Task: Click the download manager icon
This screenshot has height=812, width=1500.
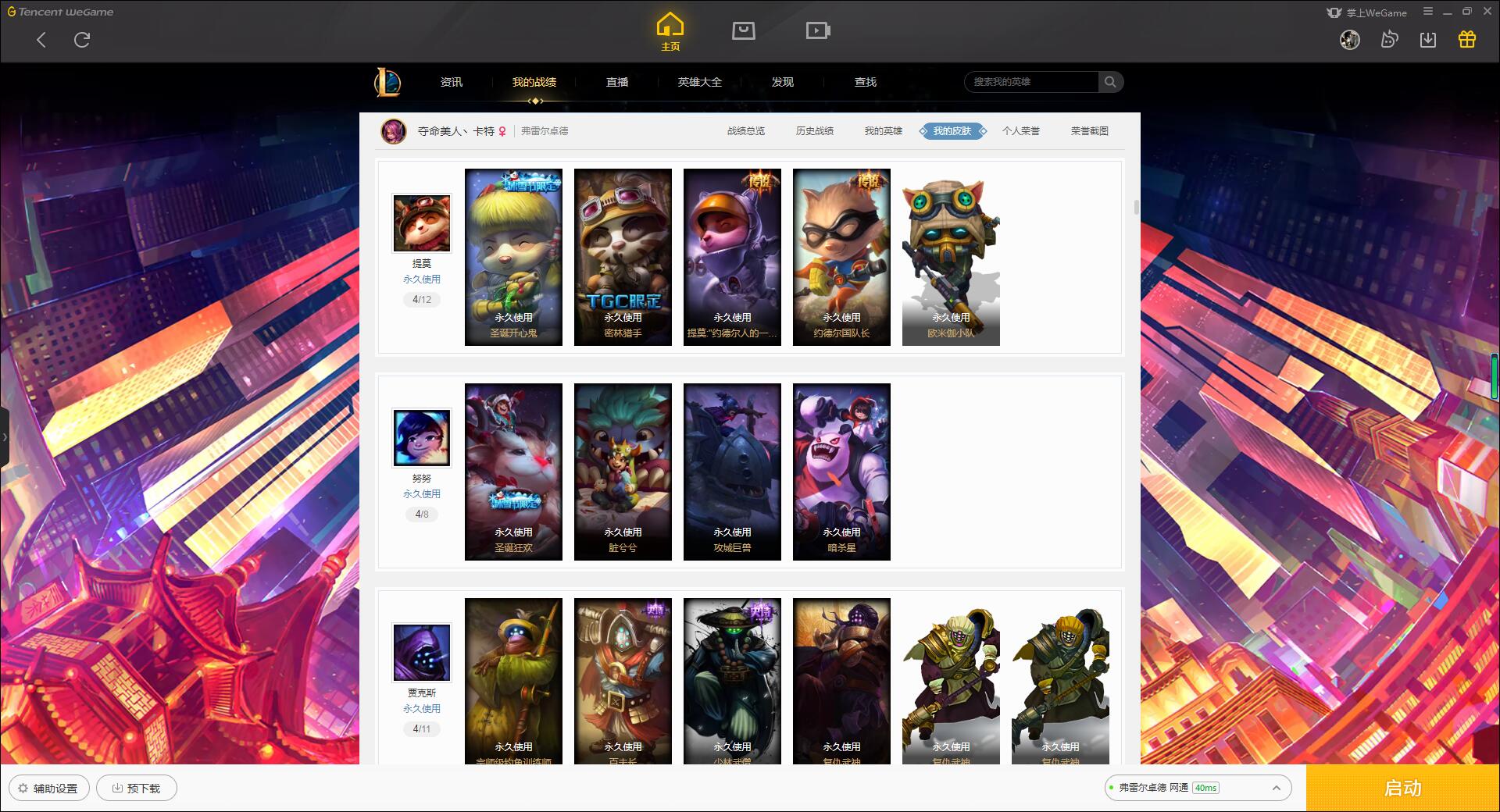Action: click(1428, 40)
